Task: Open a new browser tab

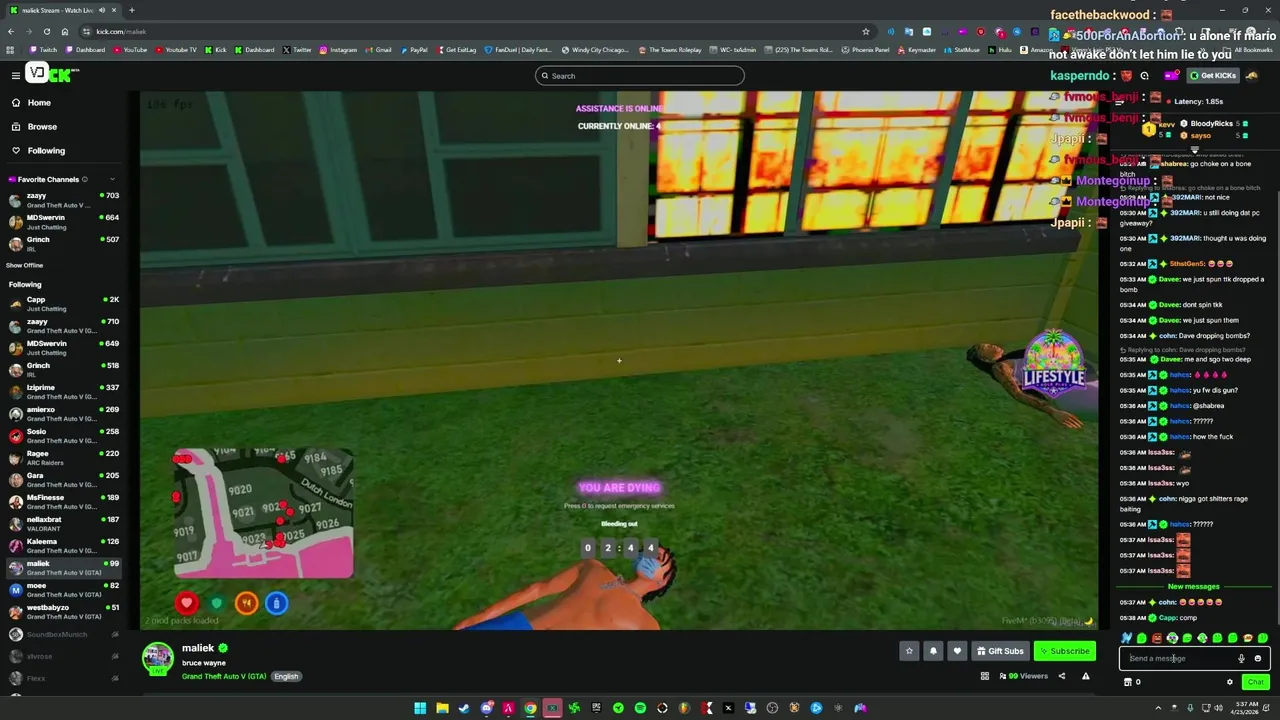Action: pos(131,10)
